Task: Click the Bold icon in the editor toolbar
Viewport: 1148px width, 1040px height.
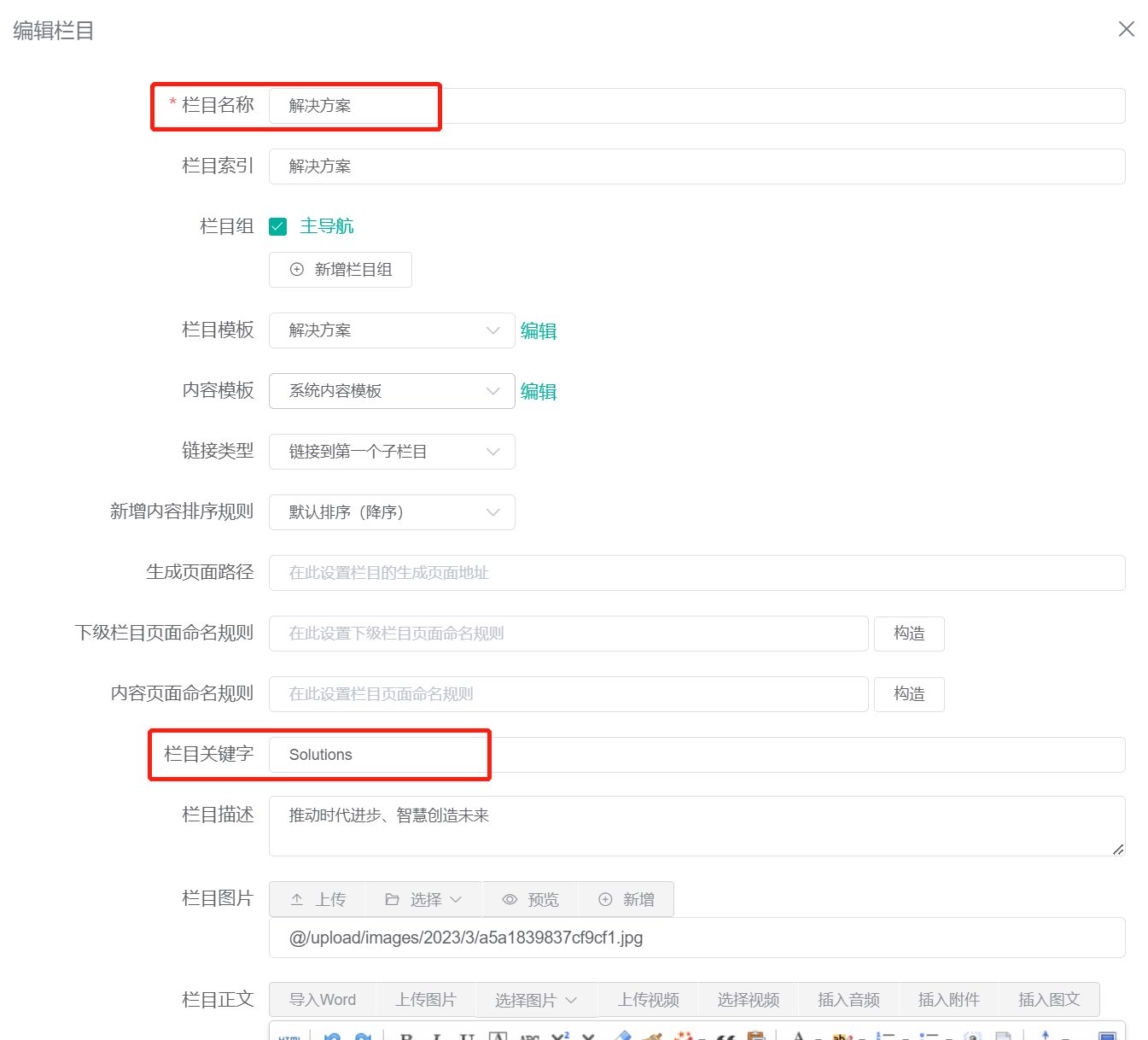Action: (403, 1036)
